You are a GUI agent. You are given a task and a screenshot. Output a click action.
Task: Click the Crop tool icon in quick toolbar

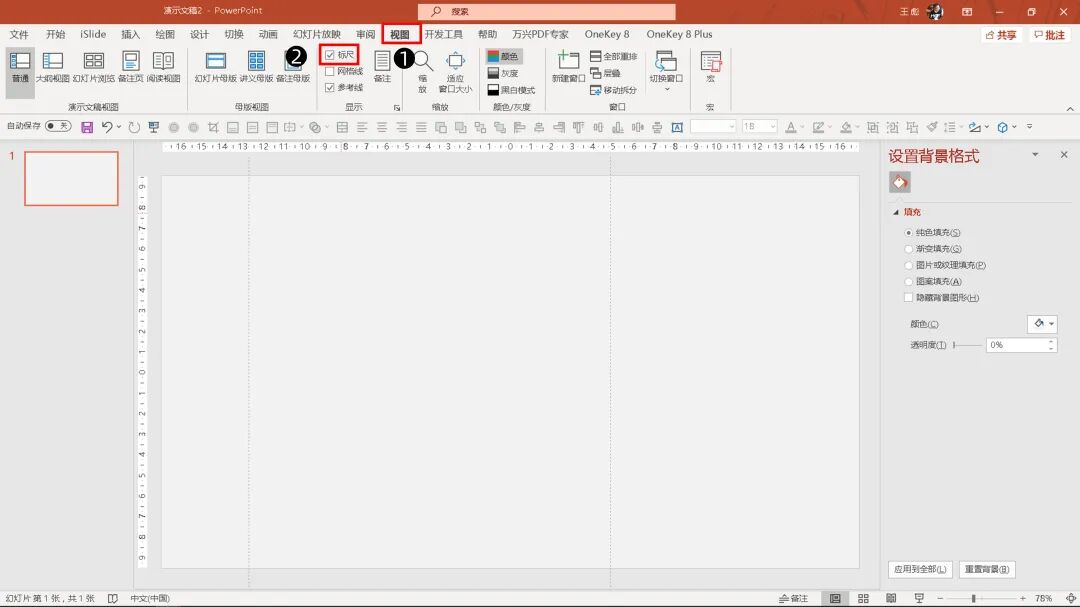pyautogui.click(x=213, y=127)
